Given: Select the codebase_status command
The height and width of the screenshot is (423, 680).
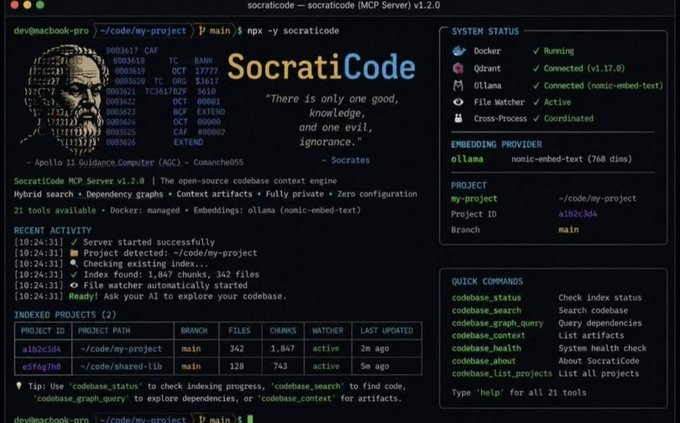Looking at the screenshot, I should (x=486, y=298).
